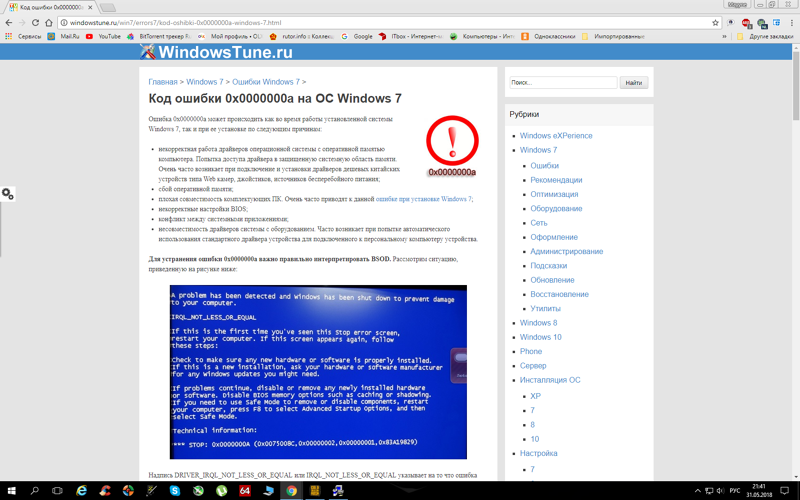Open the Одноклассники bookmark

point(548,36)
